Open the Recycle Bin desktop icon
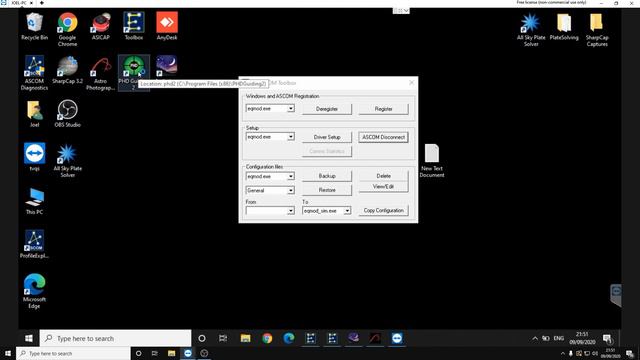Screen dimensions: 640x360 point(34,27)
